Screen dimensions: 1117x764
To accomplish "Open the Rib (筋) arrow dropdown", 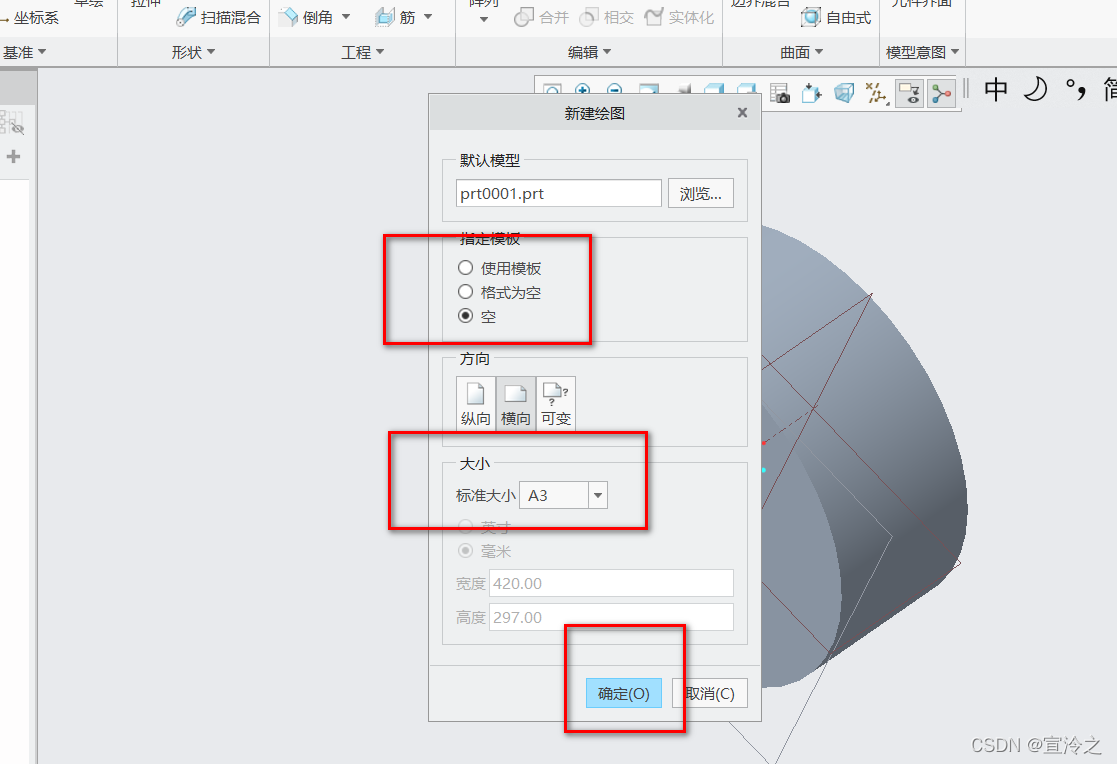I will pyautogui.click(x=428, y=17).
